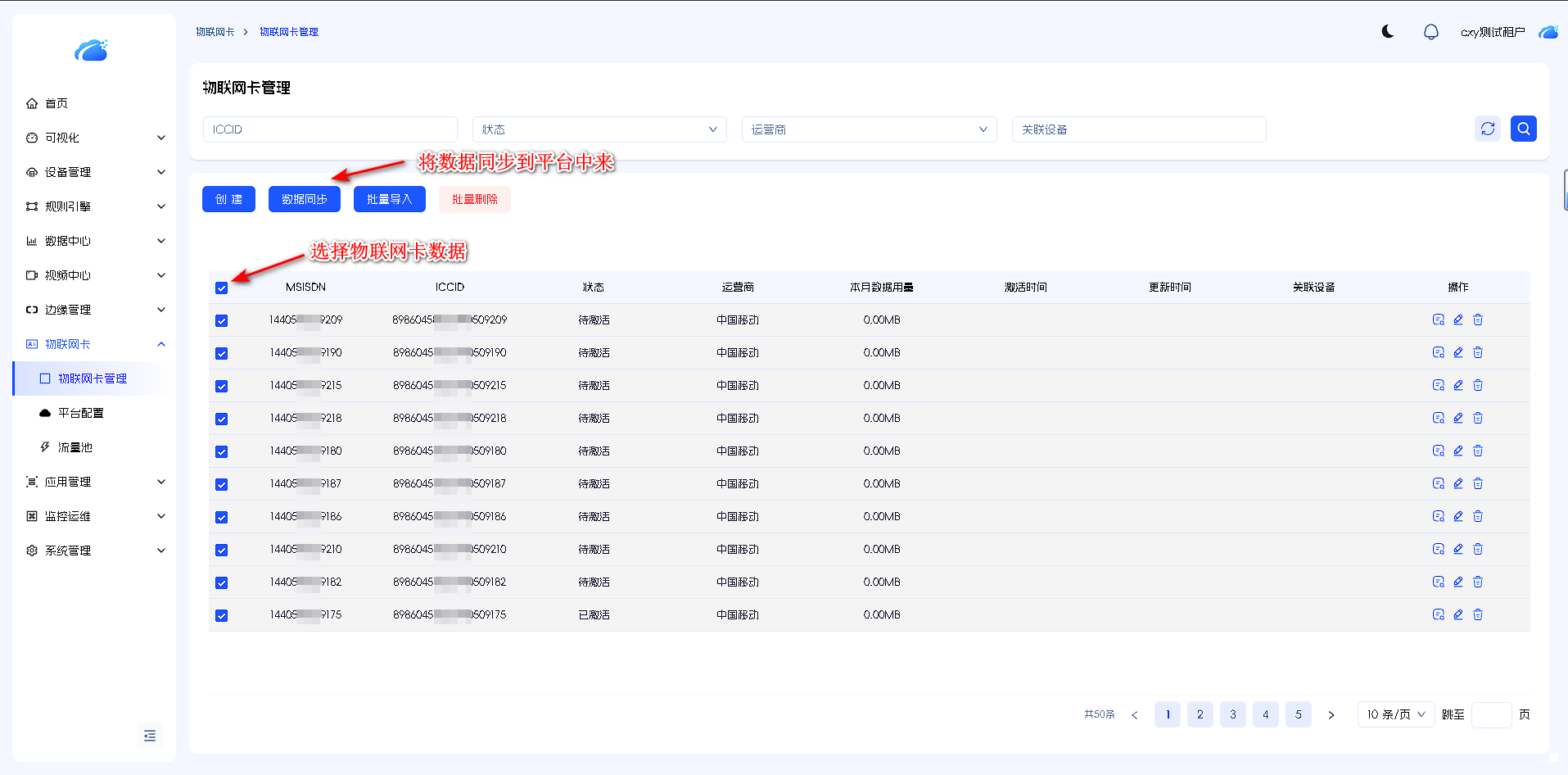The width and height of the screenshot is (1568, 775).
Task: Uncheck row with MSISDN ending 9180
Action: click(x=221, y=451)
